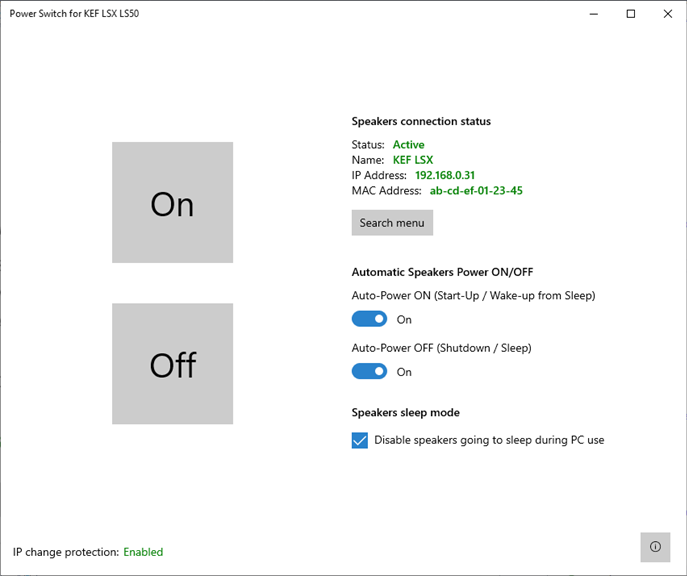This screenshot has height=576, width=687.
Task: Toggle the Auto-Power OFF switch
Action: [369, 371]
